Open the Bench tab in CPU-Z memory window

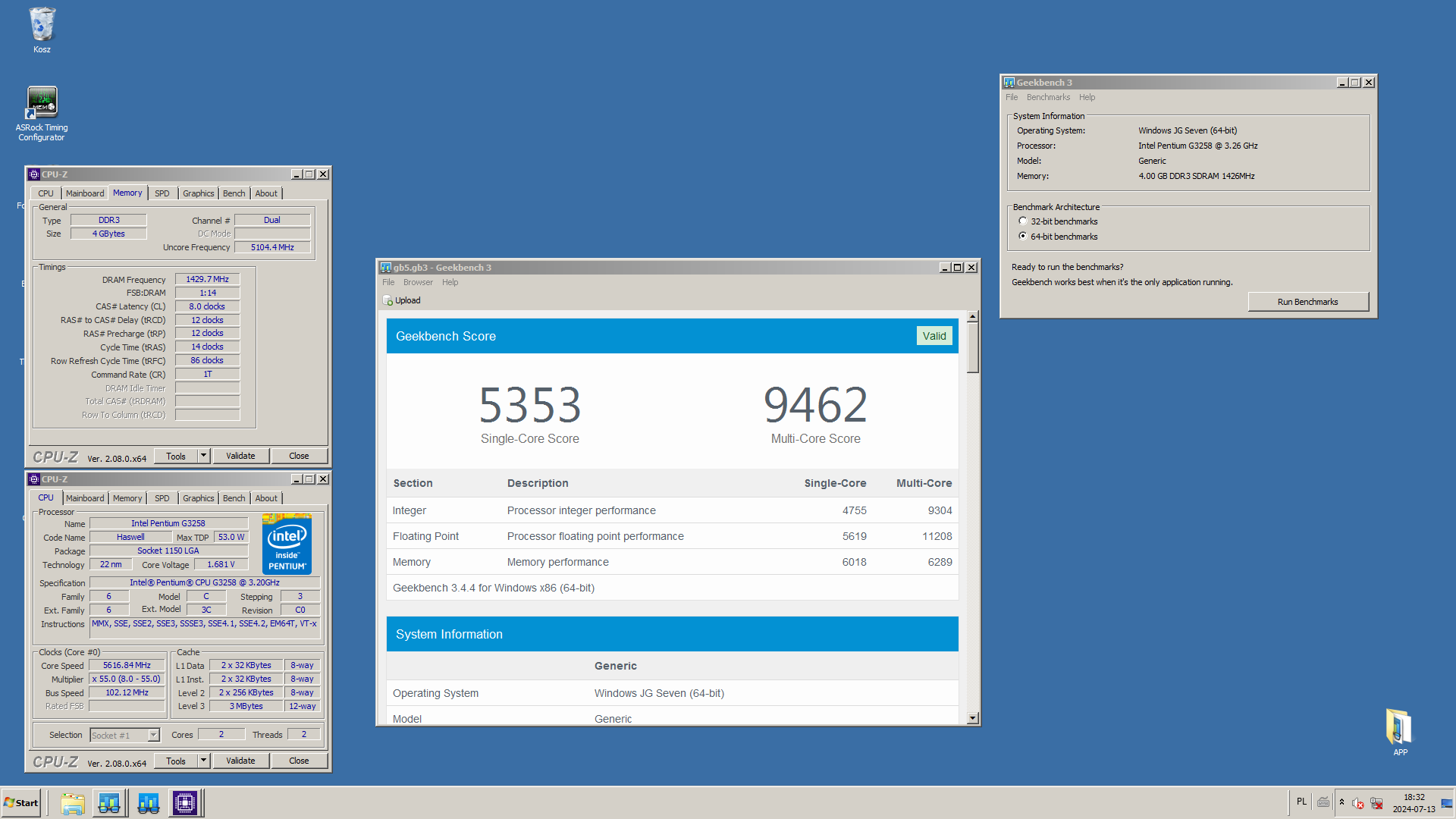[234, 193]
